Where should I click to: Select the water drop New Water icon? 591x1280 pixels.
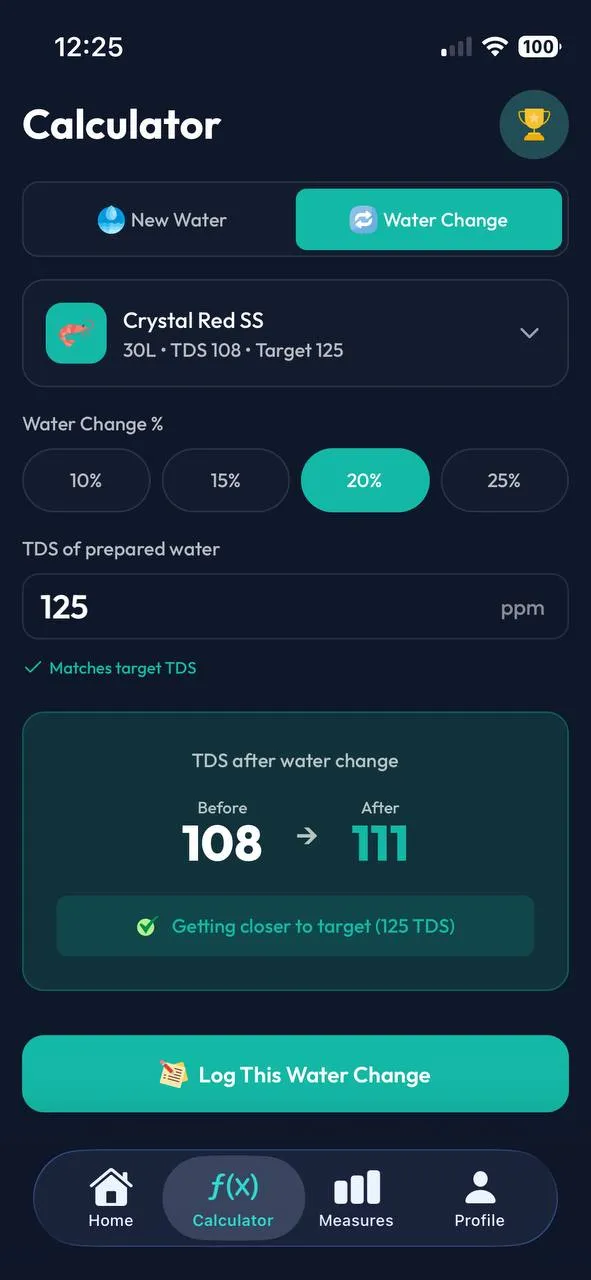pyautogui.click(x=110, y=219)
